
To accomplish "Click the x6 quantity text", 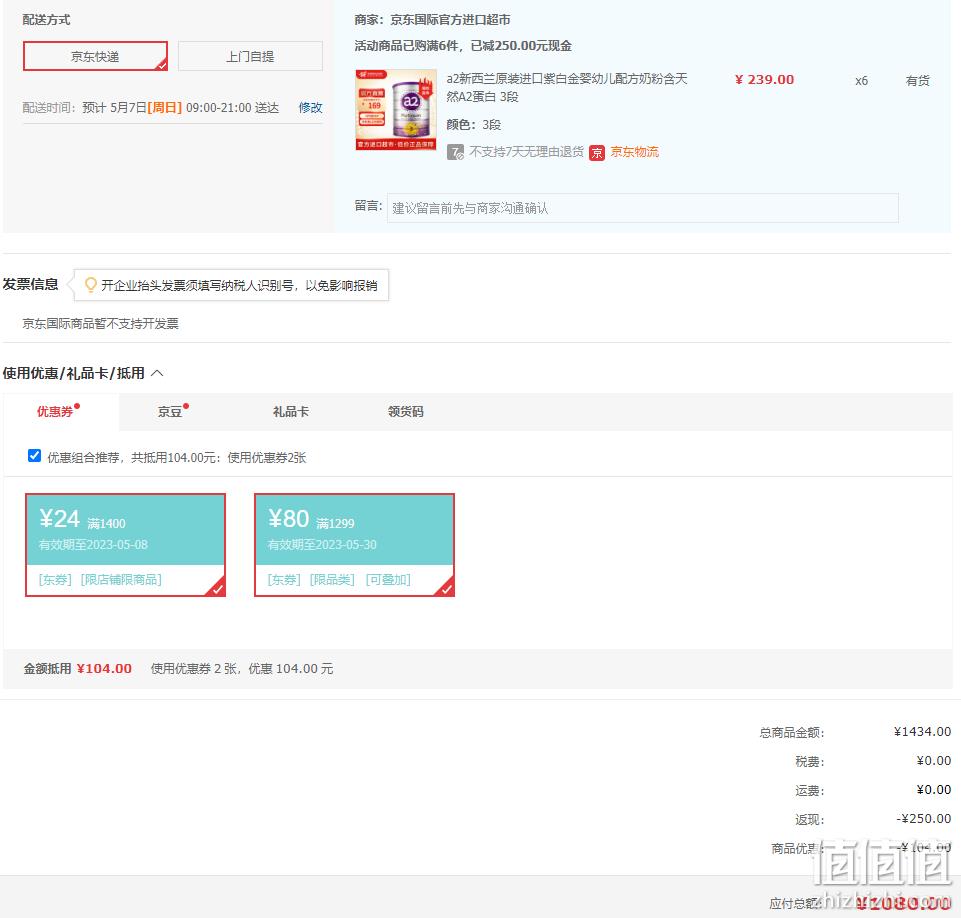I will point(861,81).
